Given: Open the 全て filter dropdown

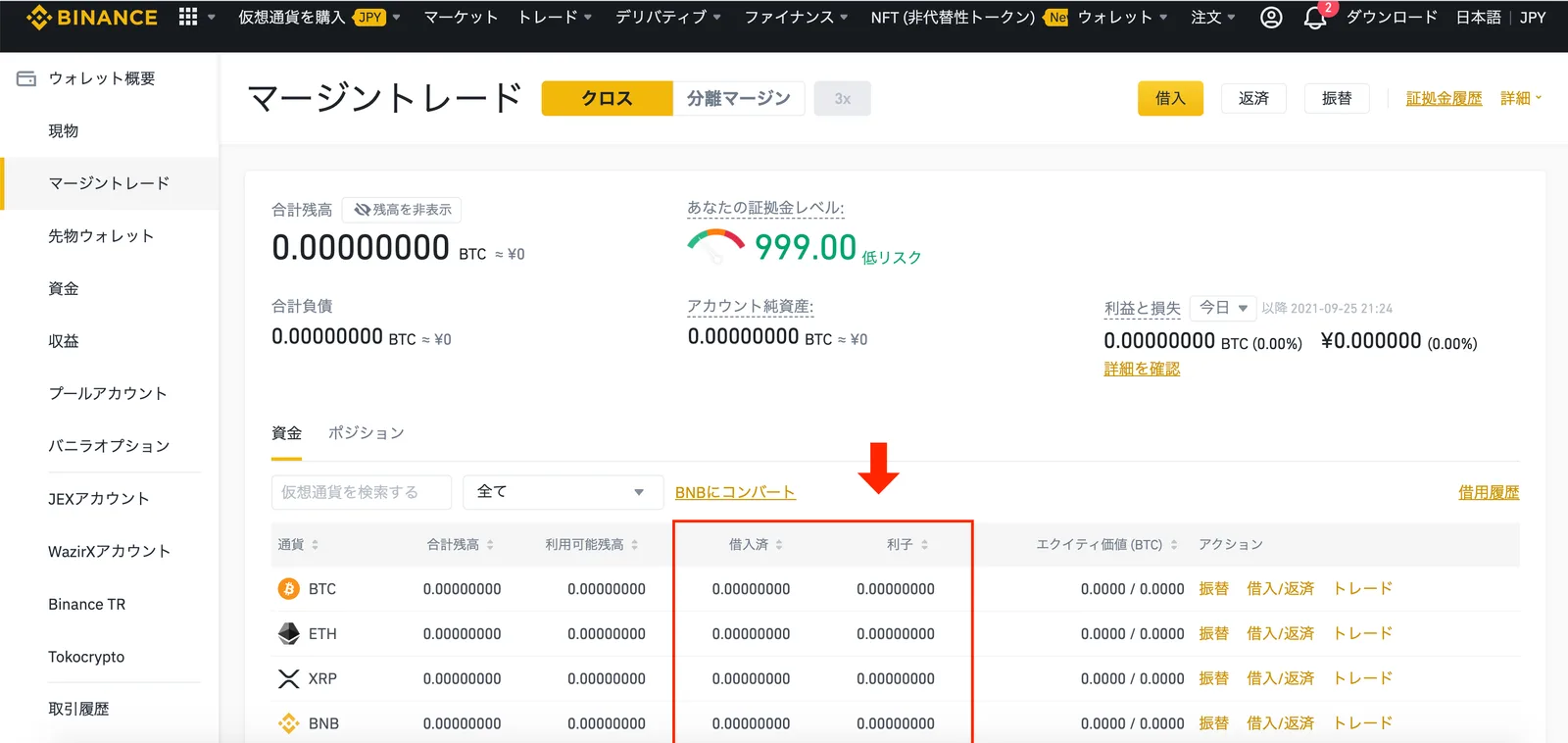Looking at the screenshot, I should pos(563,492).
